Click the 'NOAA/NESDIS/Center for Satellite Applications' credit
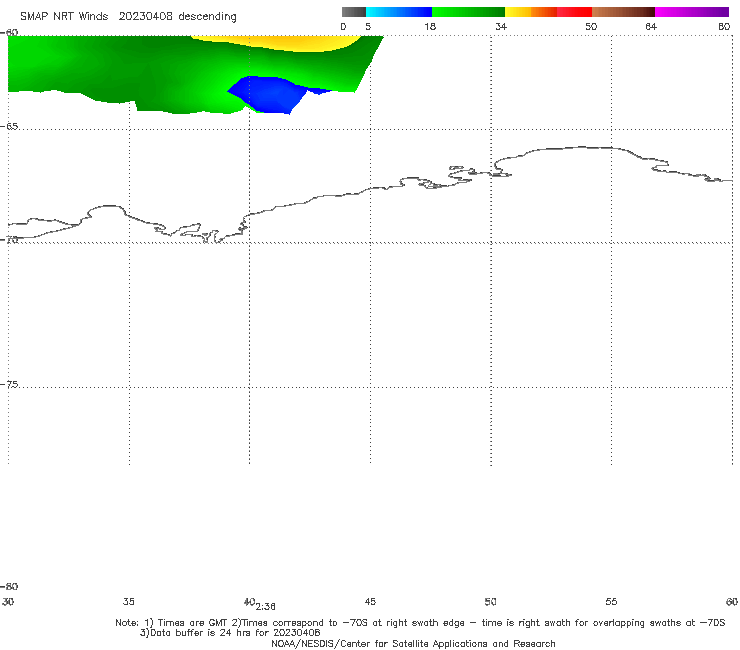The image size is (740, 650). [413, 644]
